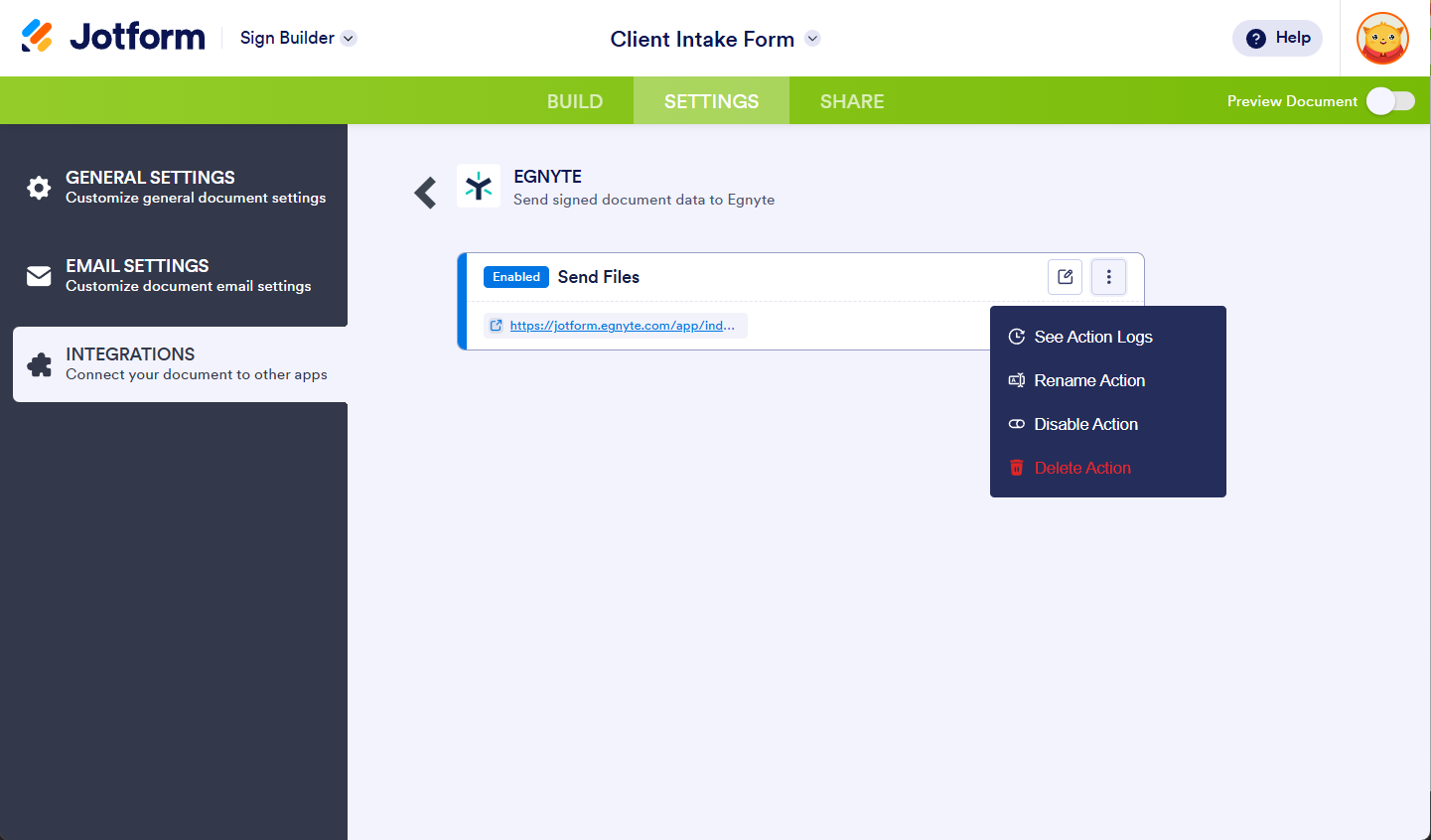This screenshot has width=1431, height=840.
Task: Select Rename Action in the context menu
Action: pyautogui.click(x=1108, y=380)
